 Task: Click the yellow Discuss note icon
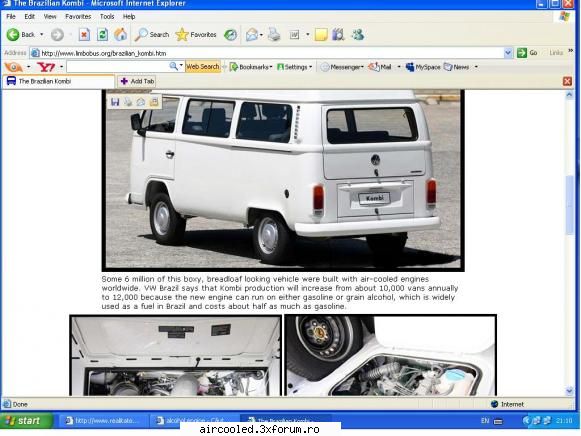(x=321, y=35)
